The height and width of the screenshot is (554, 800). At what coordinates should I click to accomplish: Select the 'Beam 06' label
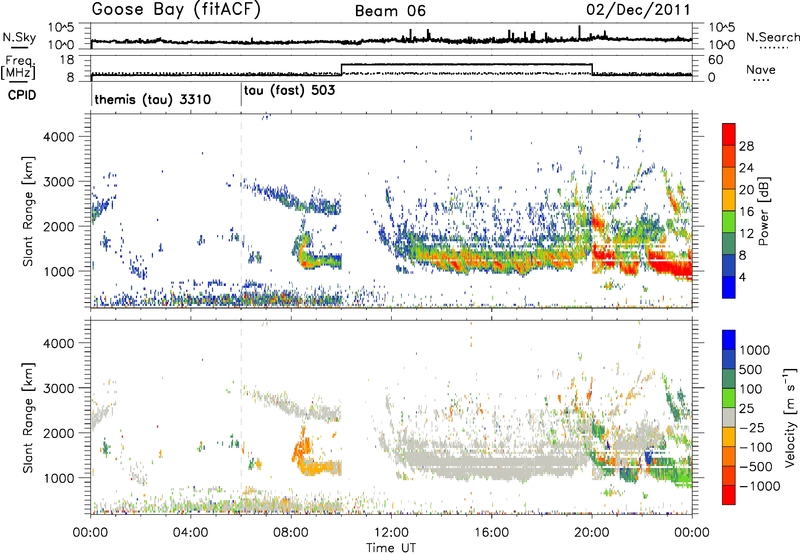390,11
